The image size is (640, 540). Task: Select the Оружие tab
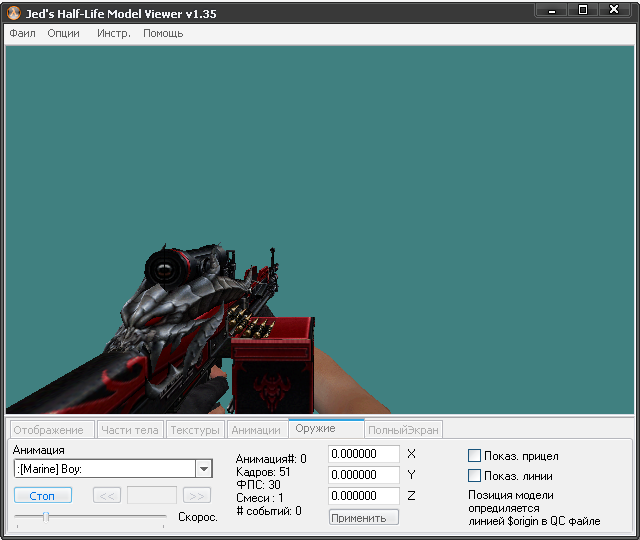[326, 429]
